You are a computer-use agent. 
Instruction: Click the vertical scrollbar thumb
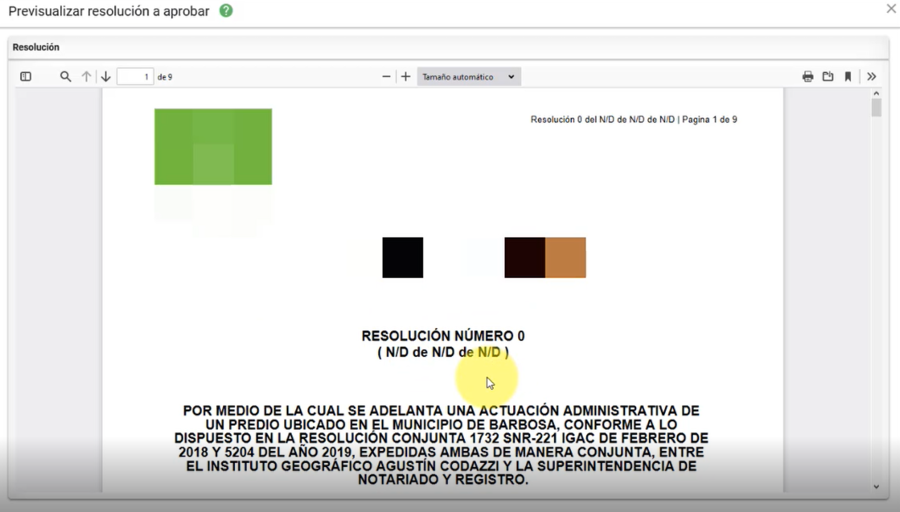tap(876, 109)
